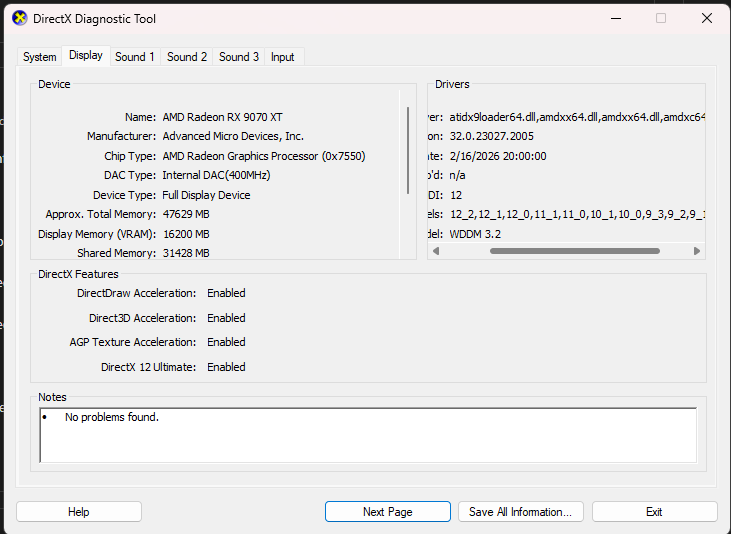731x534 pixels.
Task: Click 'No problems found.' note
Action: pos(112,417)
